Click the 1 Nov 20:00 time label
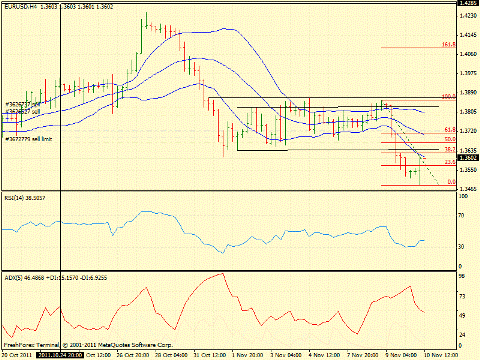Screen dimensions: 480x360 tap(247, 355)
